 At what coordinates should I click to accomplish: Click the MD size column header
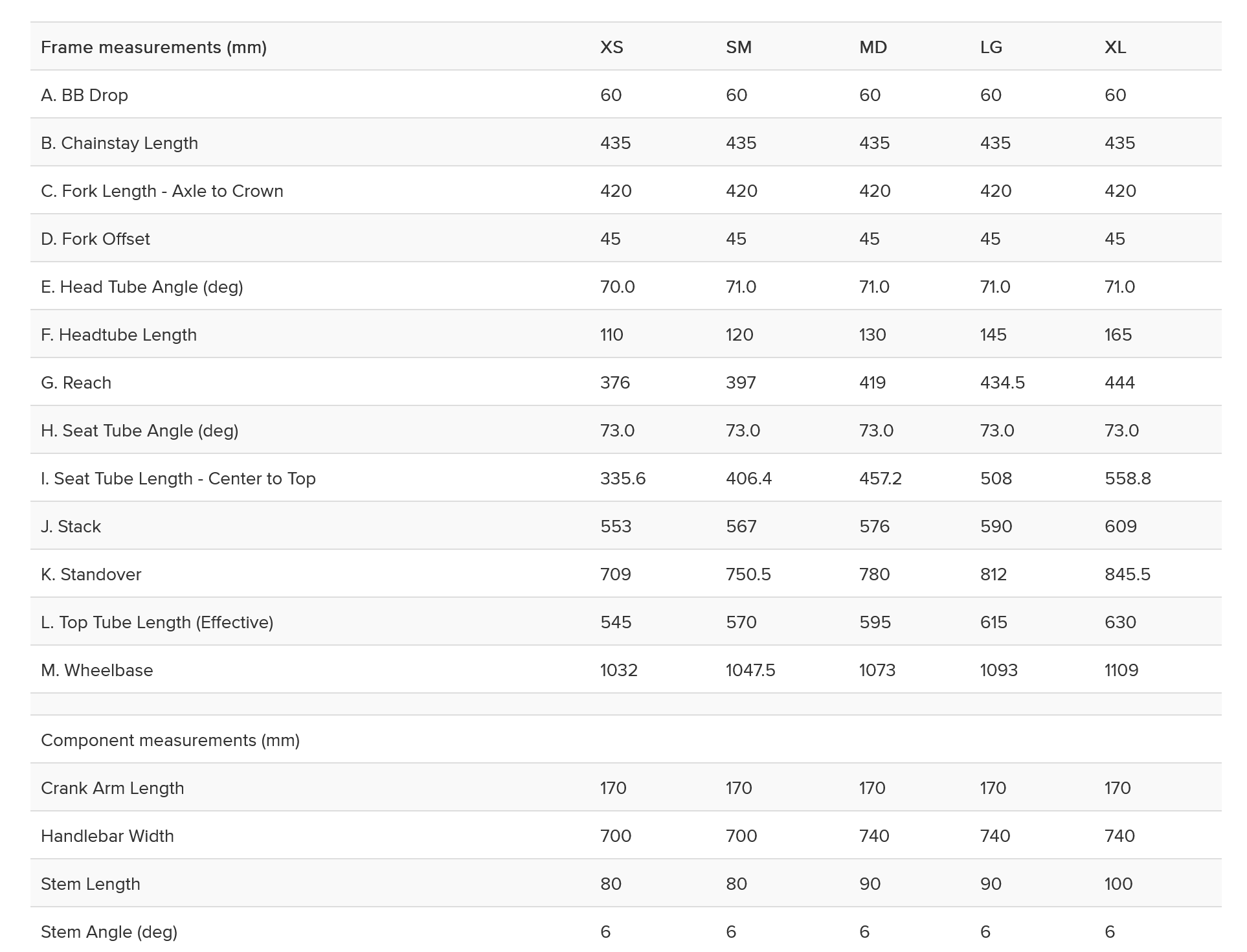coord(873,47)
